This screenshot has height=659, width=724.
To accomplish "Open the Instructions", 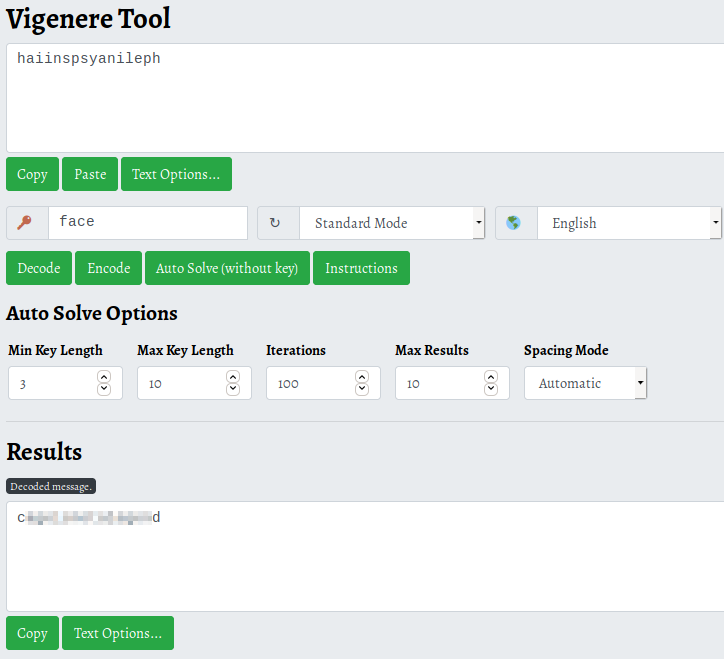I will click(361, 268).
